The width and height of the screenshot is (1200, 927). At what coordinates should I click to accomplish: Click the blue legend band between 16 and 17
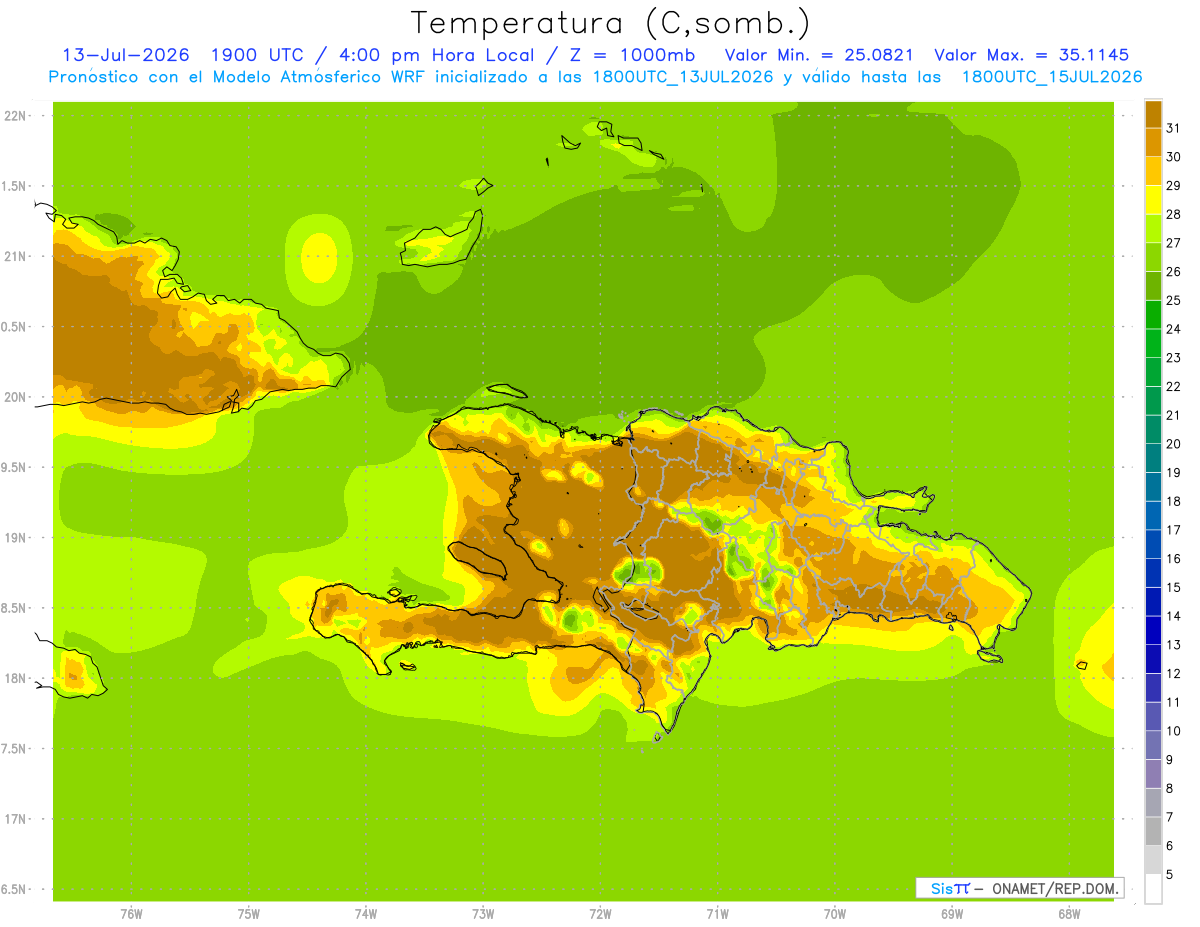[1153, 544]
